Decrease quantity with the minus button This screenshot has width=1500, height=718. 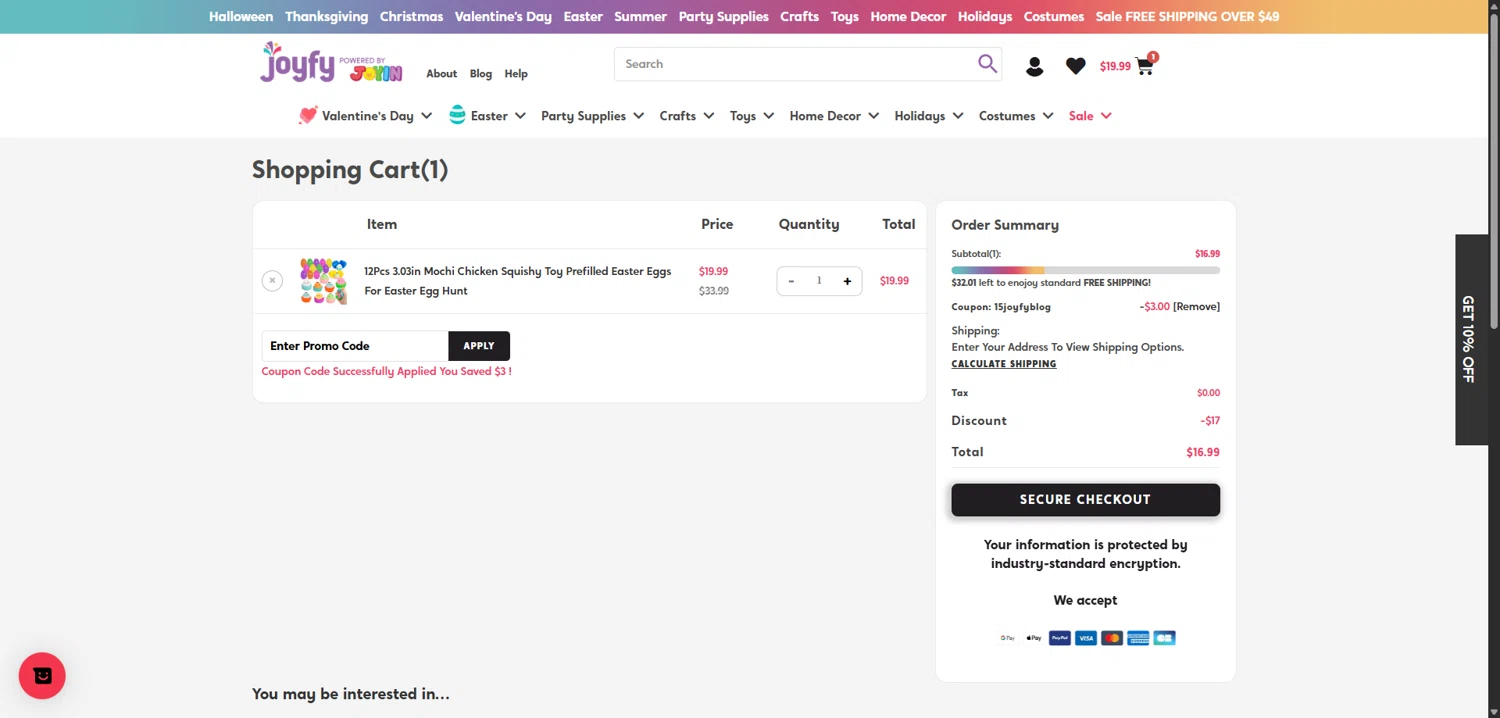(x=791, y=281)
